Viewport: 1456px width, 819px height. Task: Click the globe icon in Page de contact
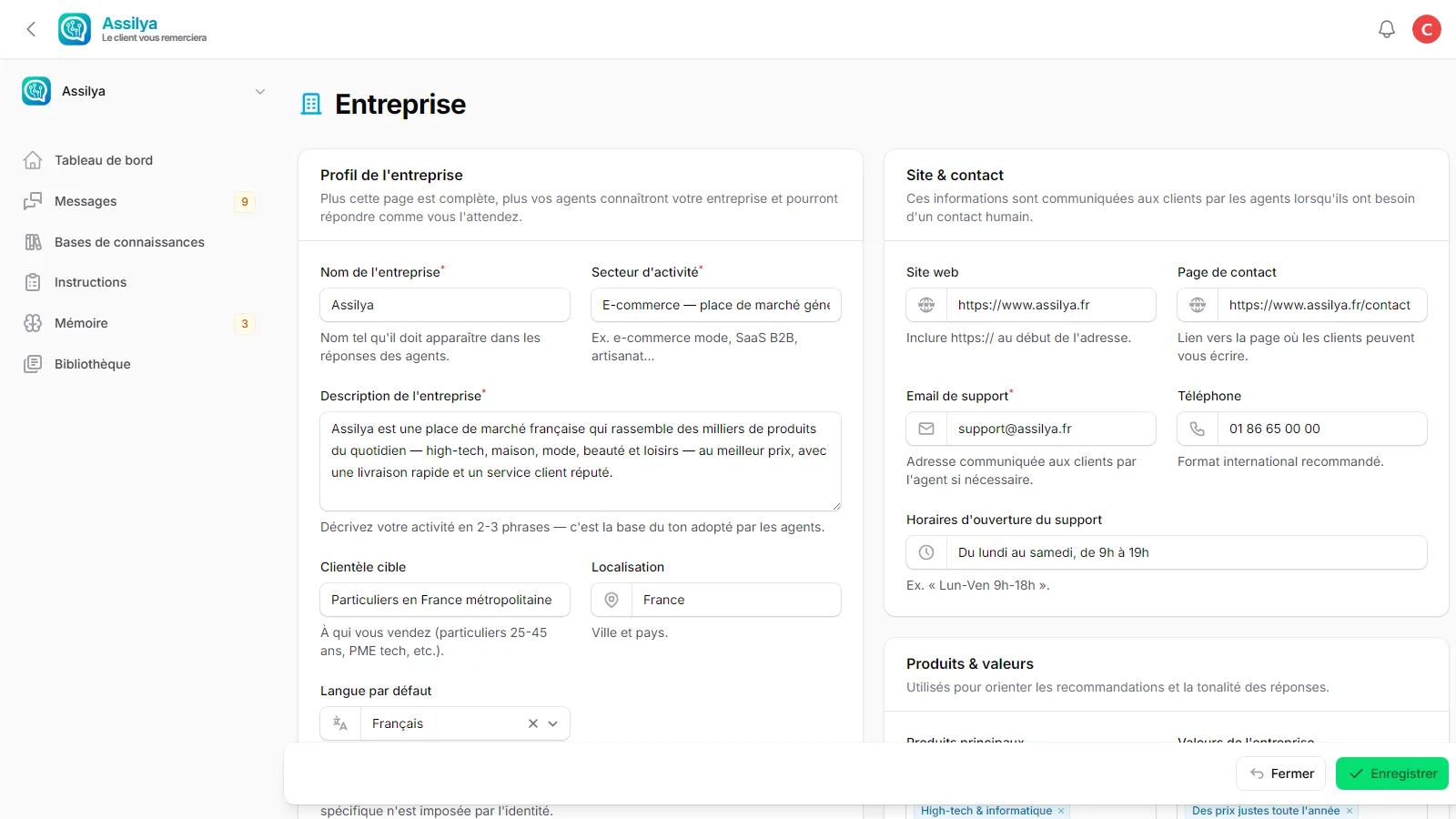click(x=1198, y=305)
